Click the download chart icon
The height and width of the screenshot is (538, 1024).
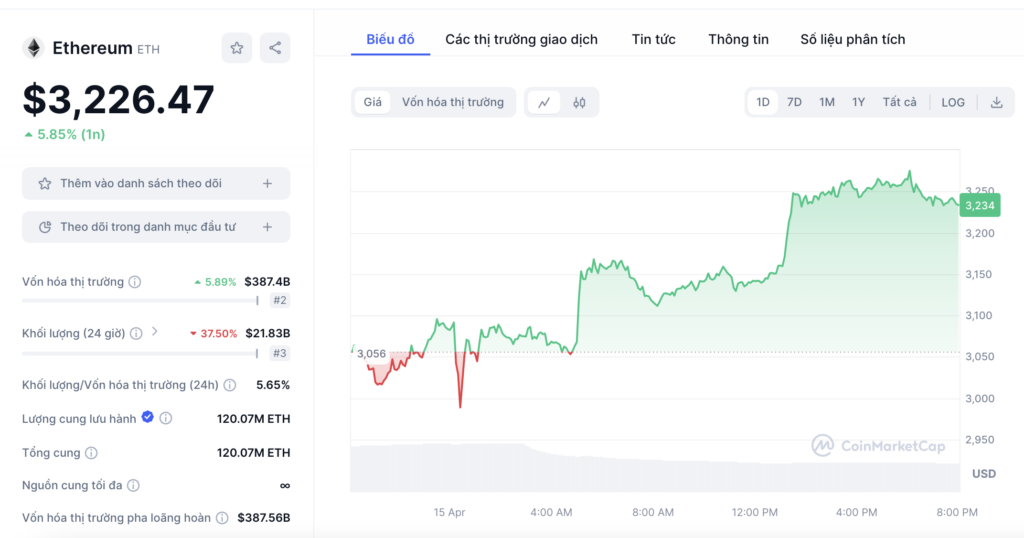pyautogui.click(x=997, y=103)
